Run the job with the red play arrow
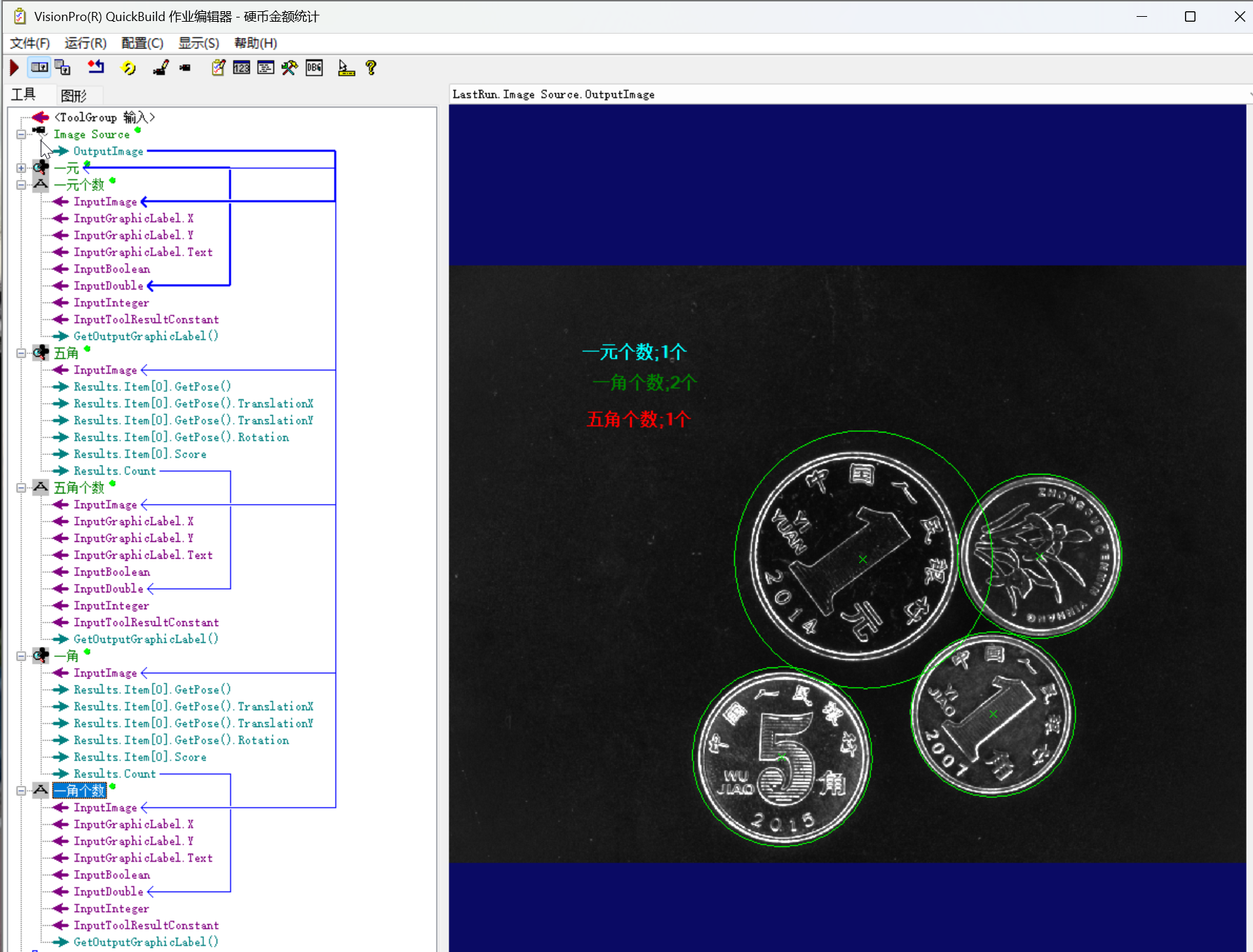The width and height of the screenshot is (1253, 952). point(14,68)
